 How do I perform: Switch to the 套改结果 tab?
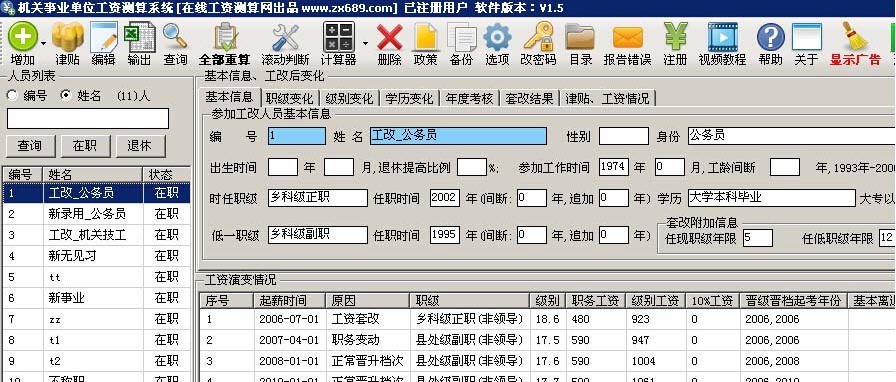pos(529,98)
